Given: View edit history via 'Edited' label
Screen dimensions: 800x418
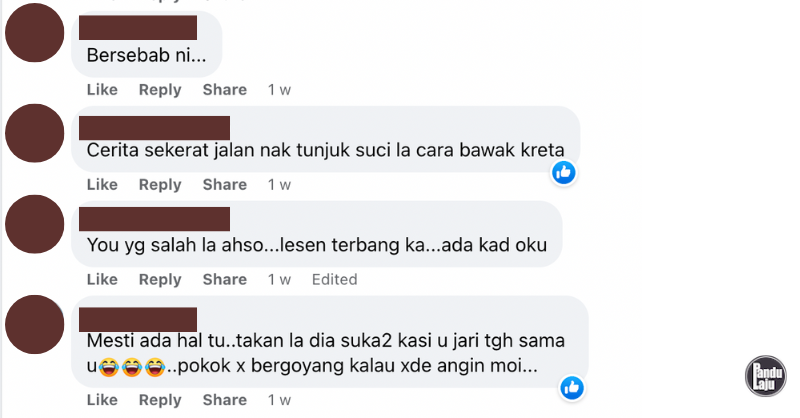Looking at the screenshot, I should pos(335,280).
